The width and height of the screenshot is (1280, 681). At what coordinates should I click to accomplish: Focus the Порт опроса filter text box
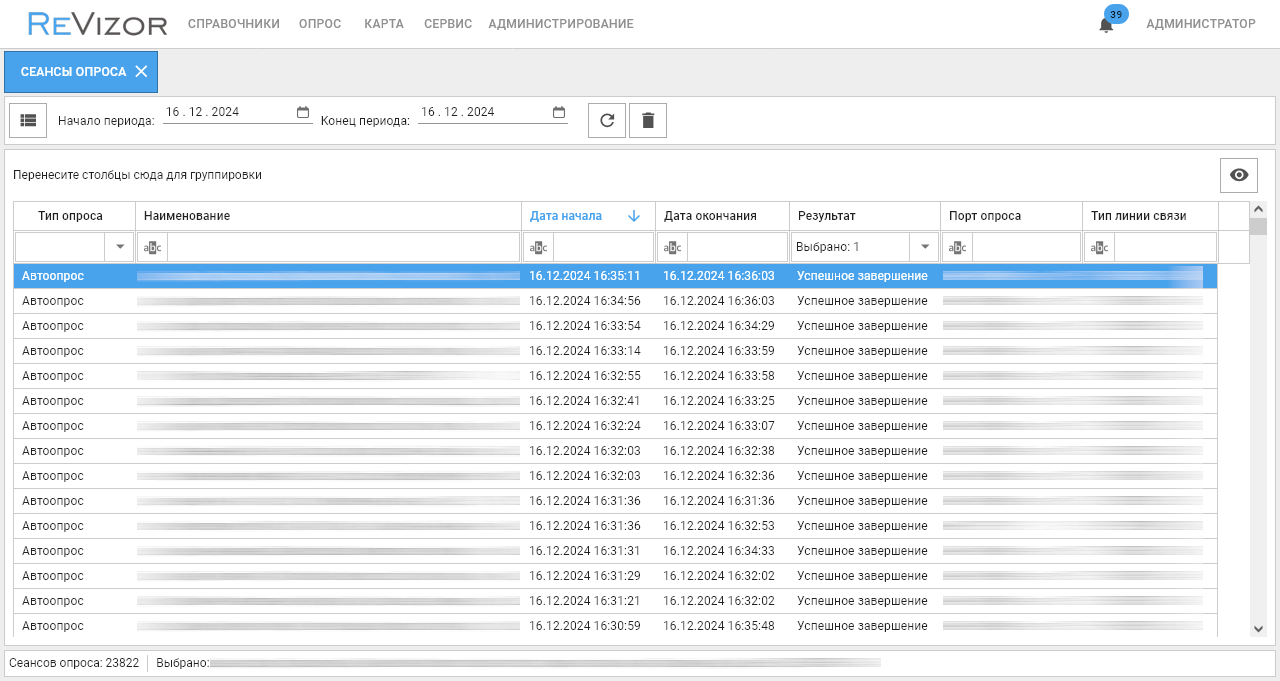point(1027,247)
